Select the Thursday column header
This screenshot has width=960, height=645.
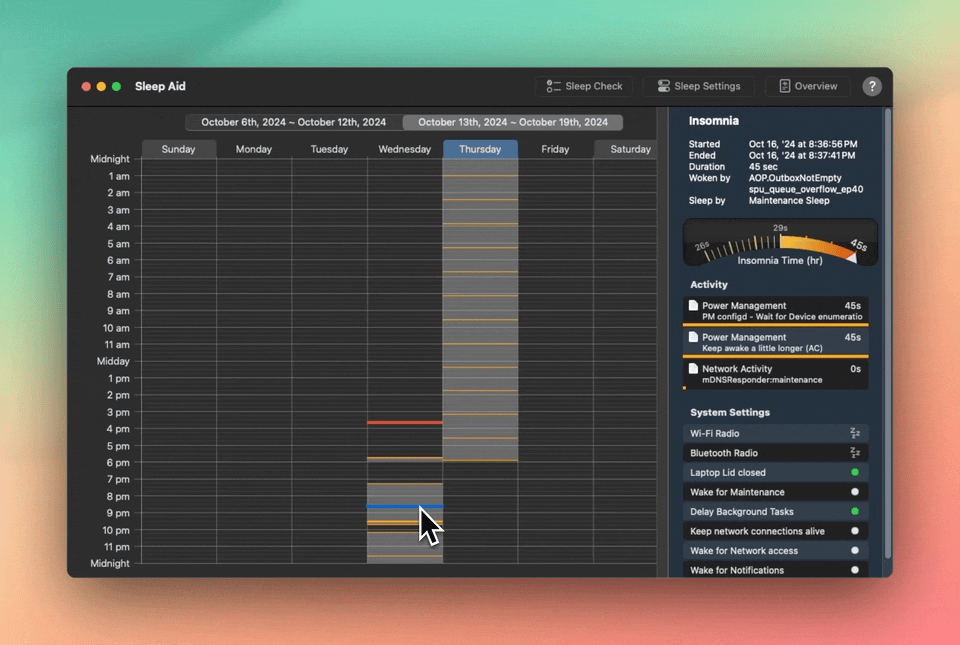pyautogui.click(x=480, y=149)
